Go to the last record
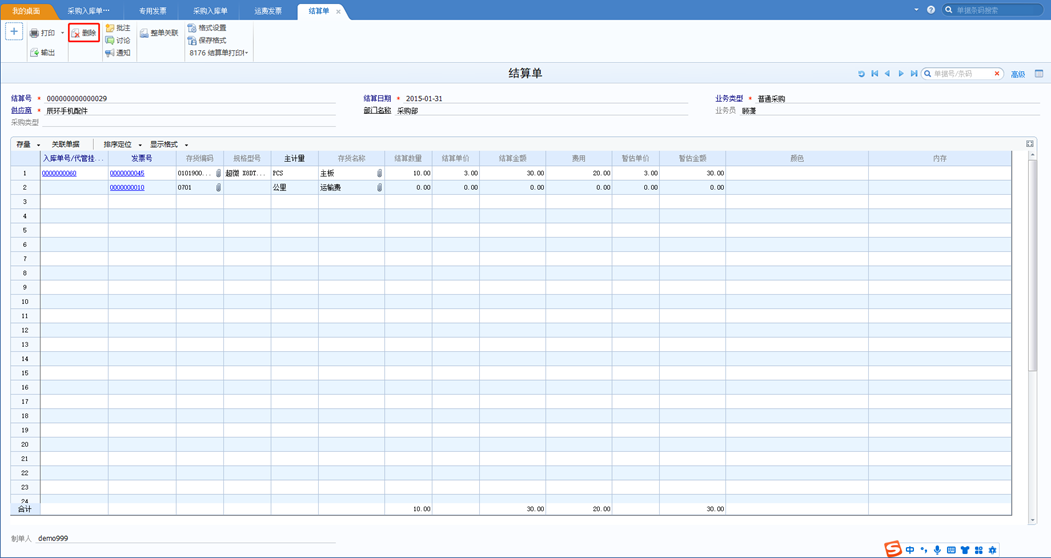 (914, 74)
